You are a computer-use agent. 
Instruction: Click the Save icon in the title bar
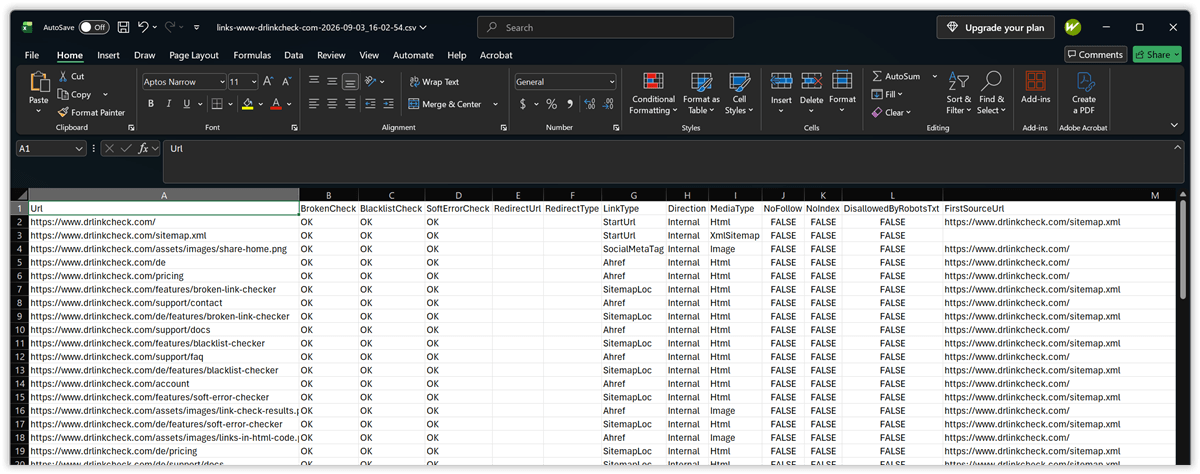click(123, 27)
